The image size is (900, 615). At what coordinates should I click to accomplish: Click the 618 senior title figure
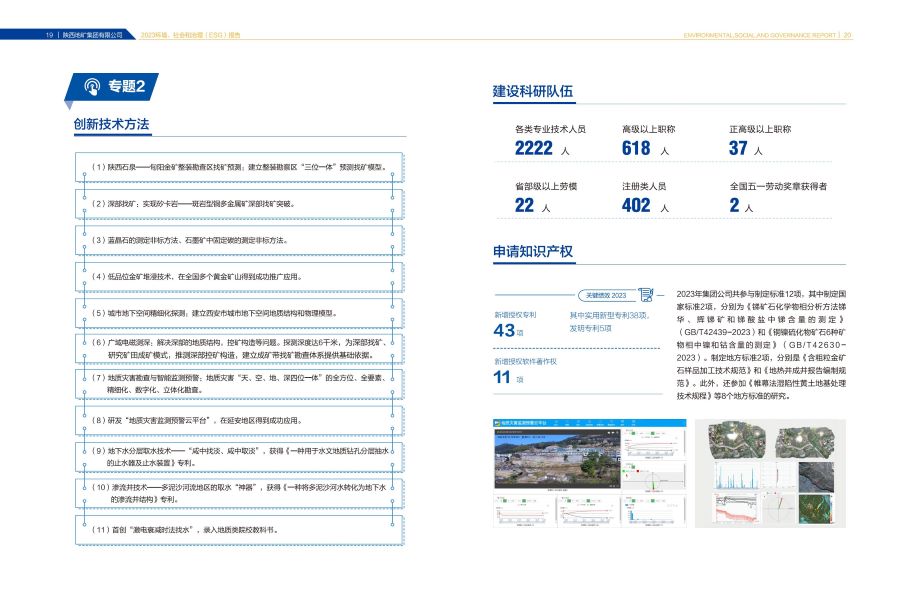click(636, 149)
